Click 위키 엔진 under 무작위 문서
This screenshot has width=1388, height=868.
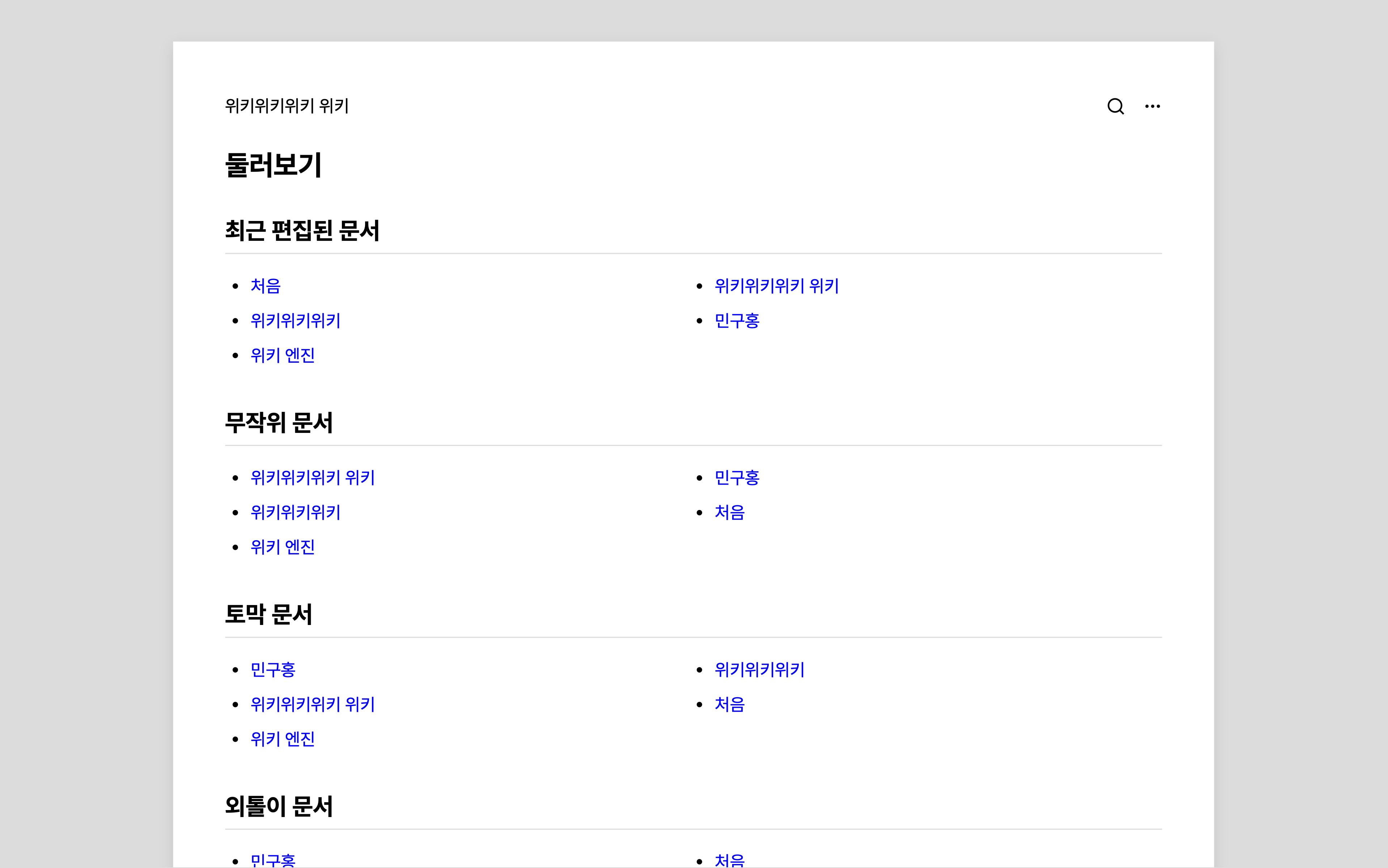click(283, 547)
